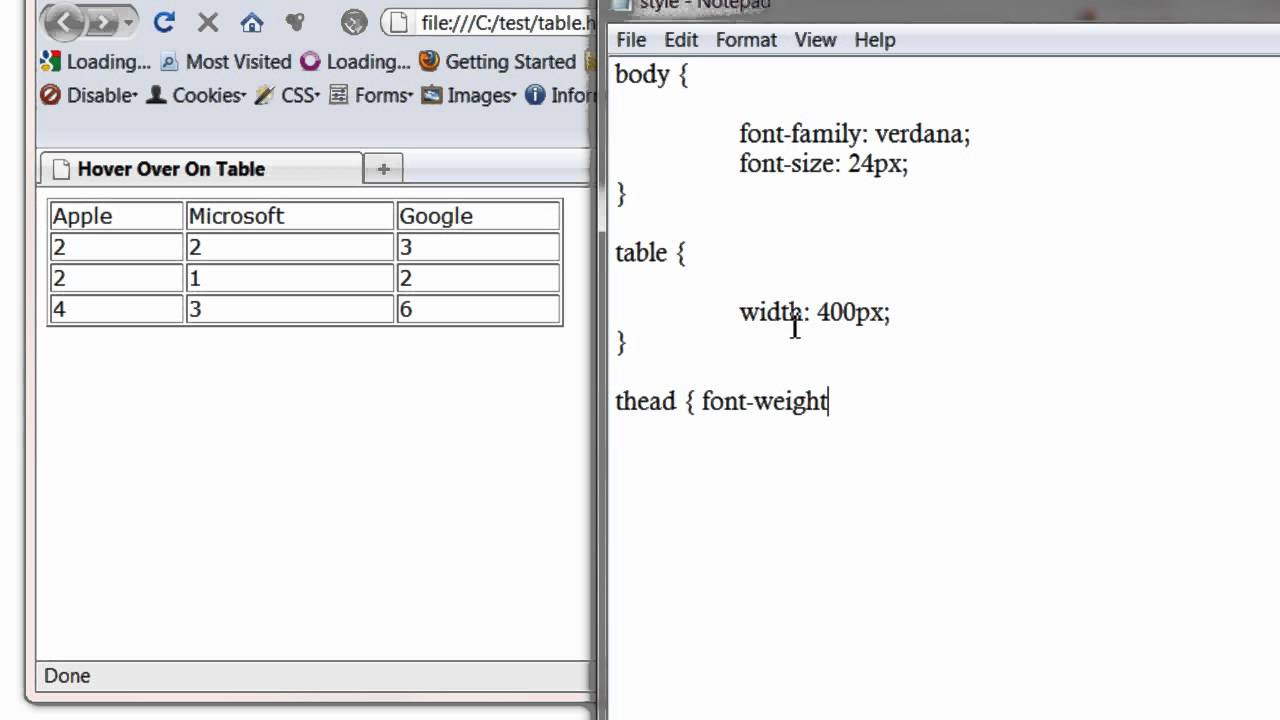Screen dimensions: 1280x720
Task: Select the Hover Over On Table tab
Action: click(201, 168)
